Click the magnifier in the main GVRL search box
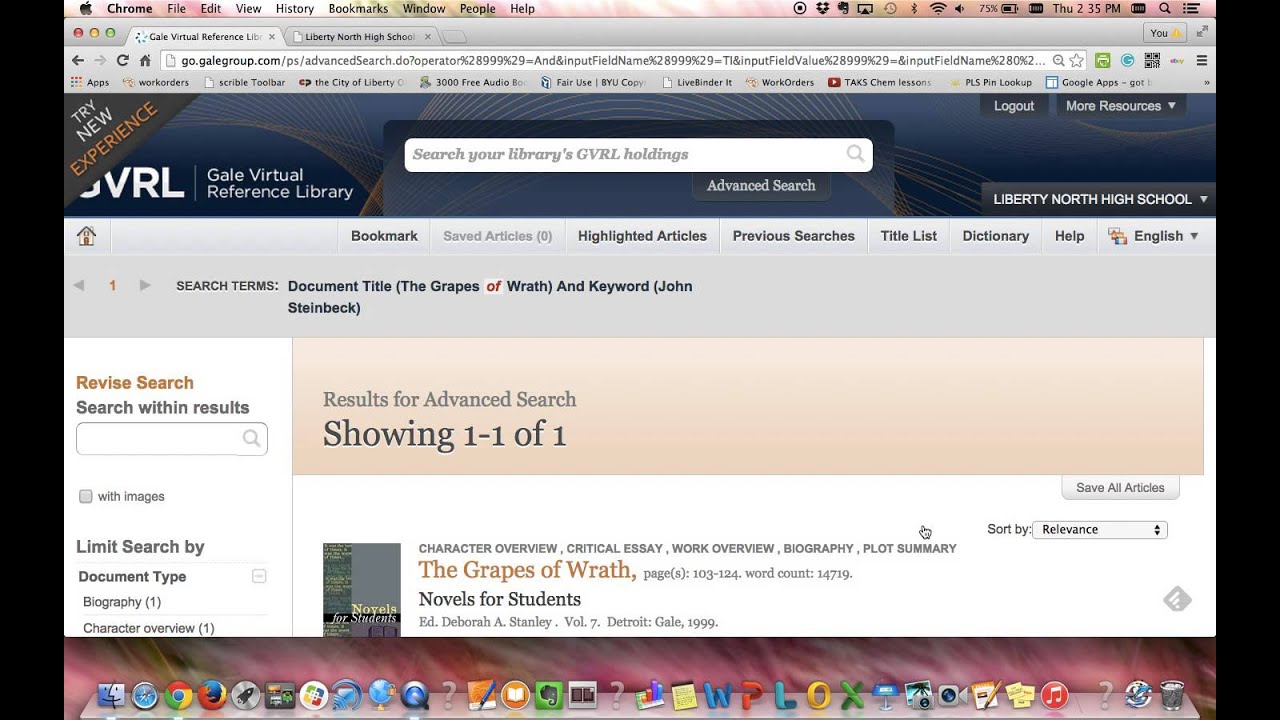Image resolution: width=1280 pixels, height=720 pixels. tap(855, 154)
